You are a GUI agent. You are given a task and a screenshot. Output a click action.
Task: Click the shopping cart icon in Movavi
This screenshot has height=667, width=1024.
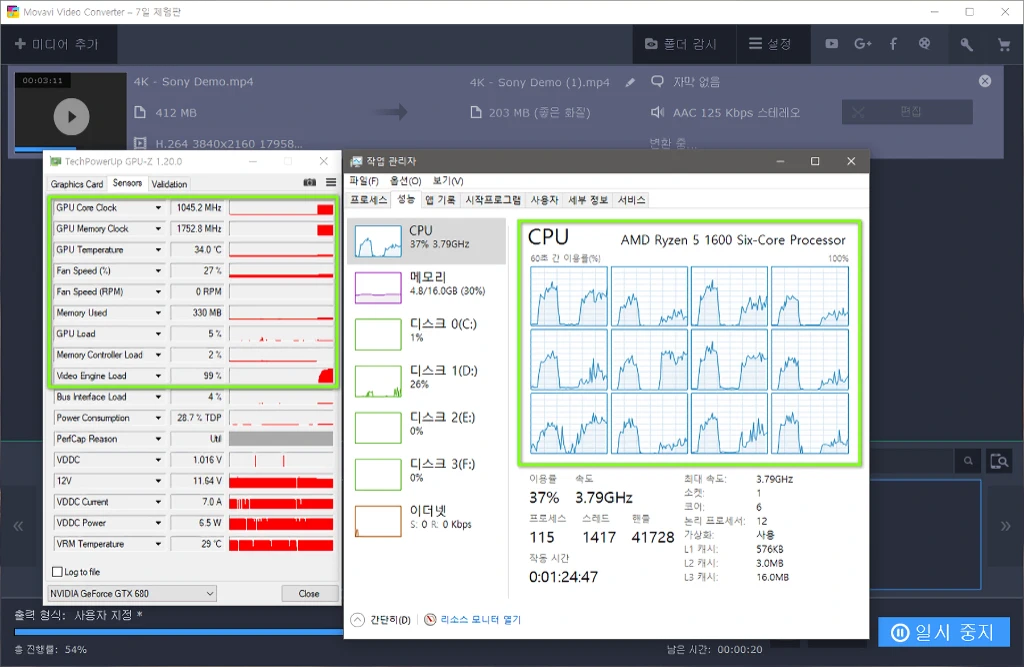pyautogui.click(x=1004, y=44)
